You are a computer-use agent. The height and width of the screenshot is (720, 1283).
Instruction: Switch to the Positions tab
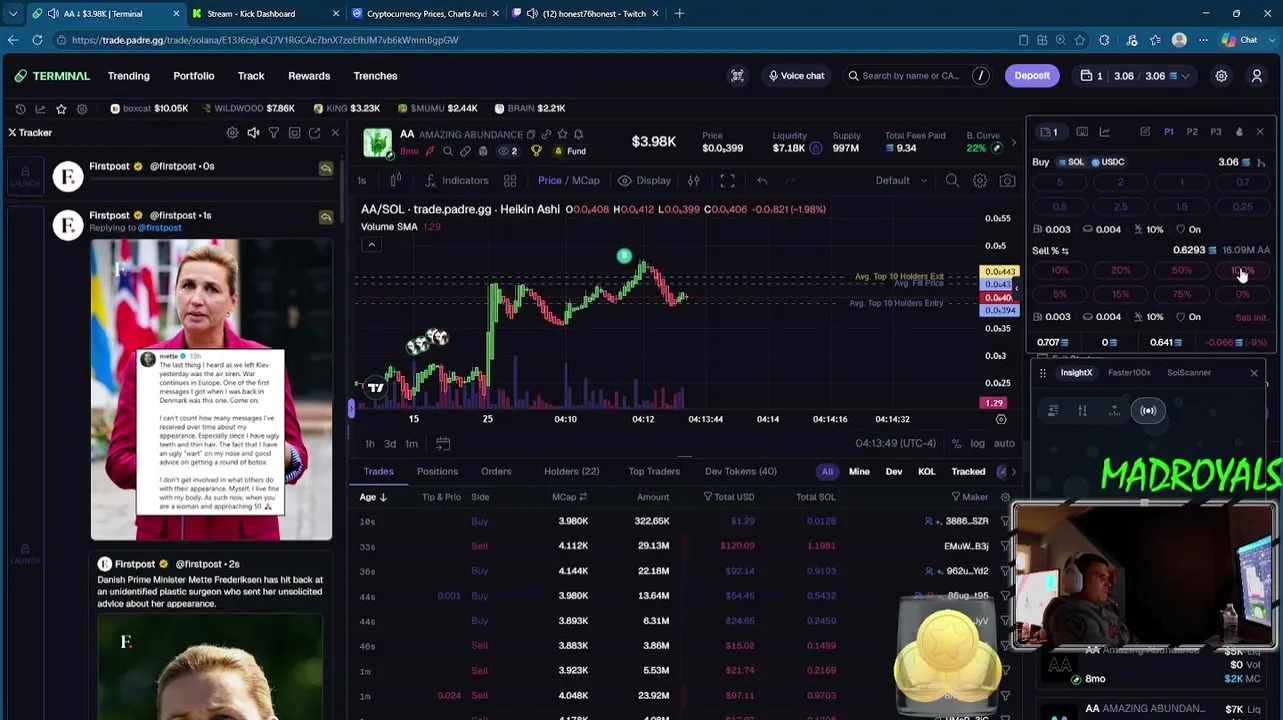coord(437,471)
